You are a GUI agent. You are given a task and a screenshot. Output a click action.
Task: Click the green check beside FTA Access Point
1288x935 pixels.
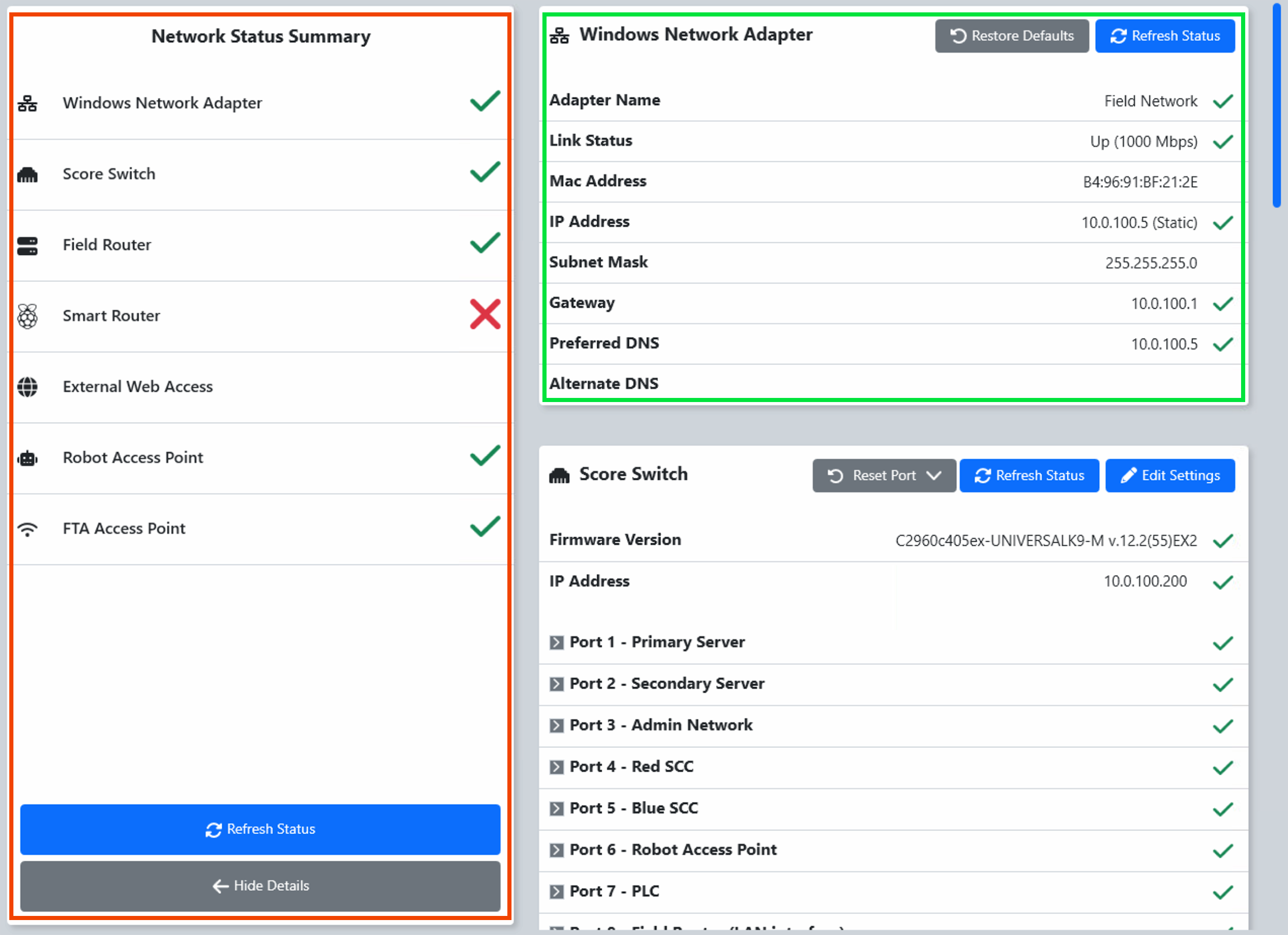[x=485, y=527]
